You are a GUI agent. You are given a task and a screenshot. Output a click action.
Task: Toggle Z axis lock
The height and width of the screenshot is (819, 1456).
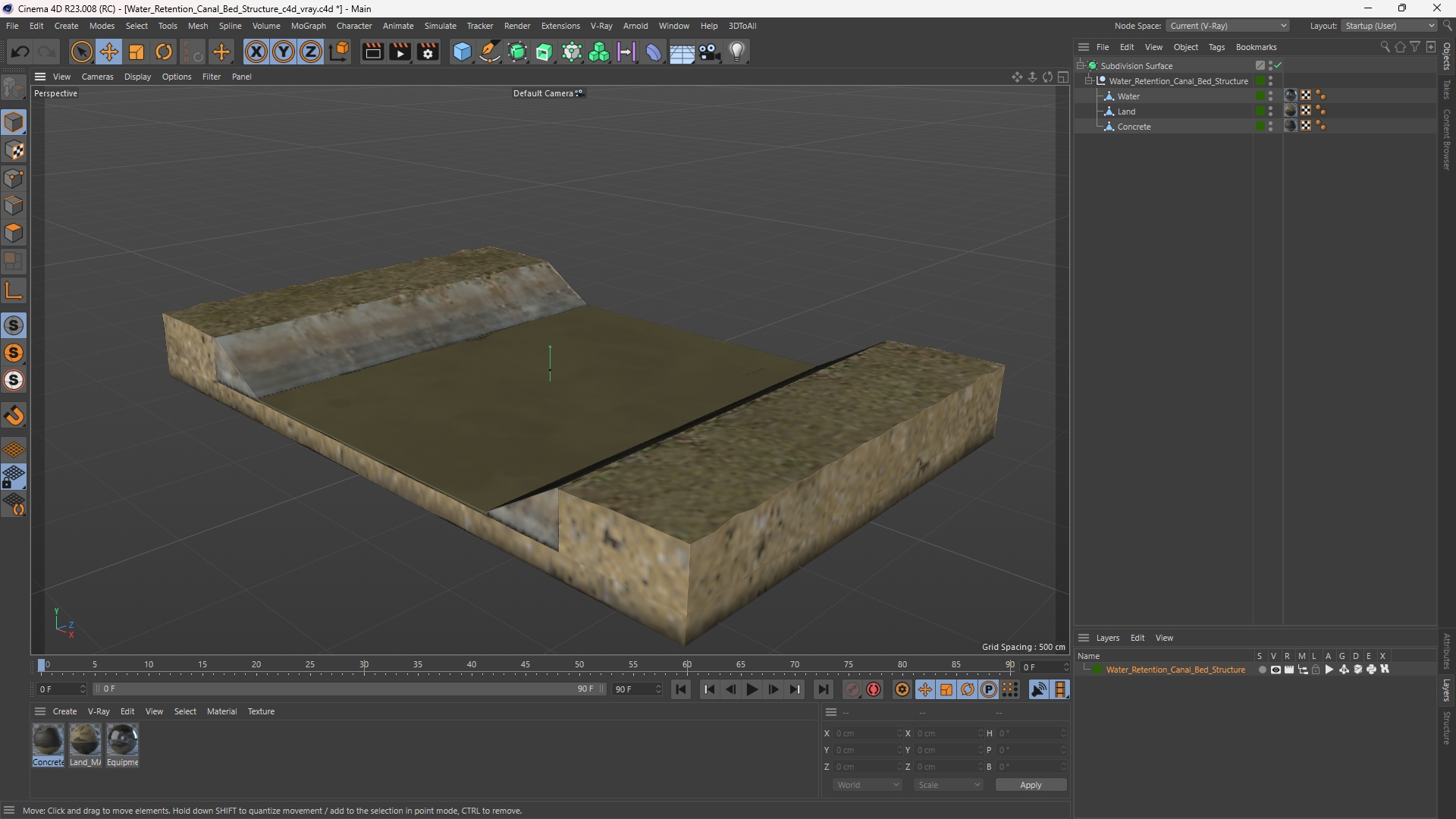point(311,52)
